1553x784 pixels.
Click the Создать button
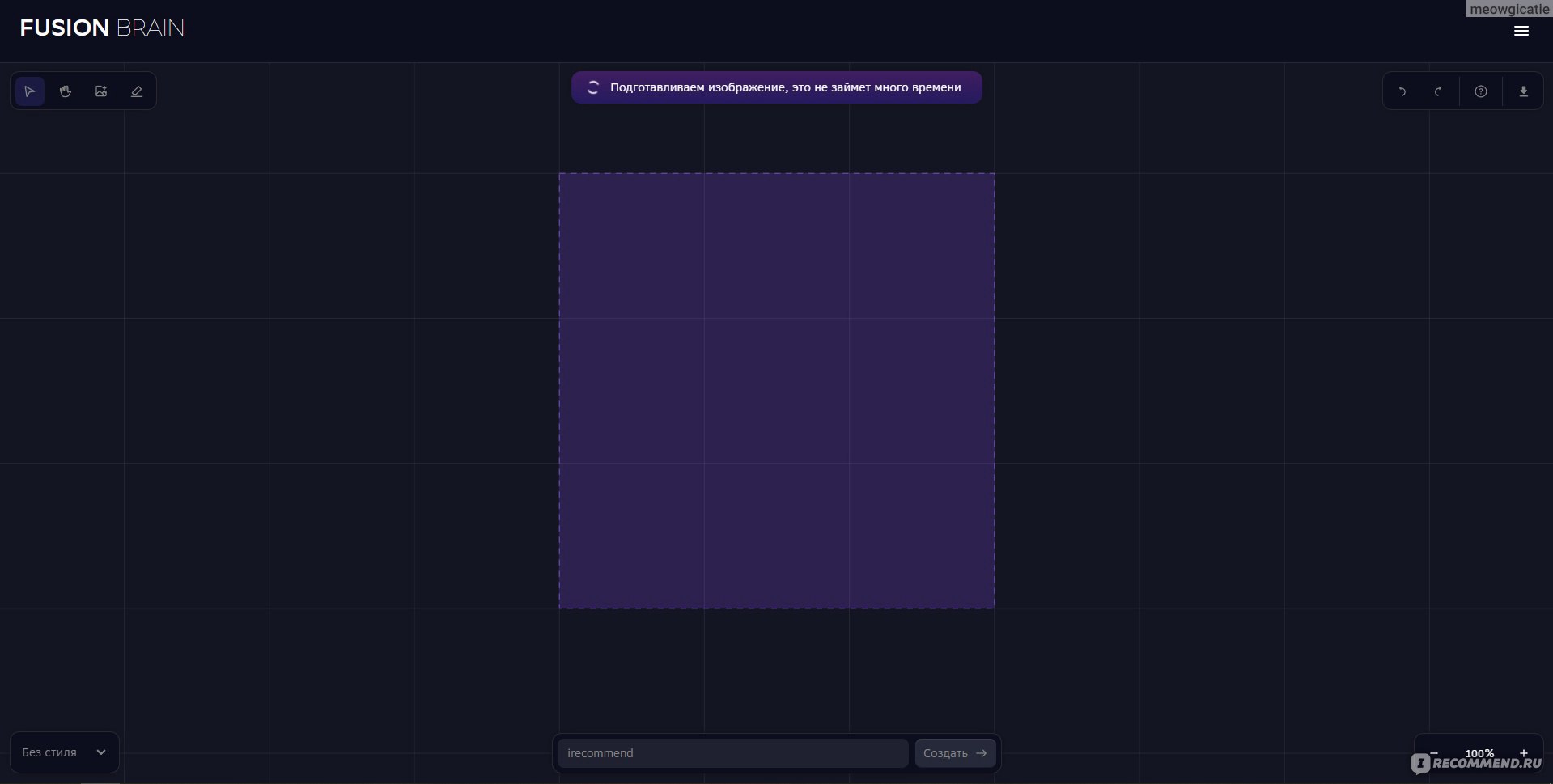click(x=955, y=753)
